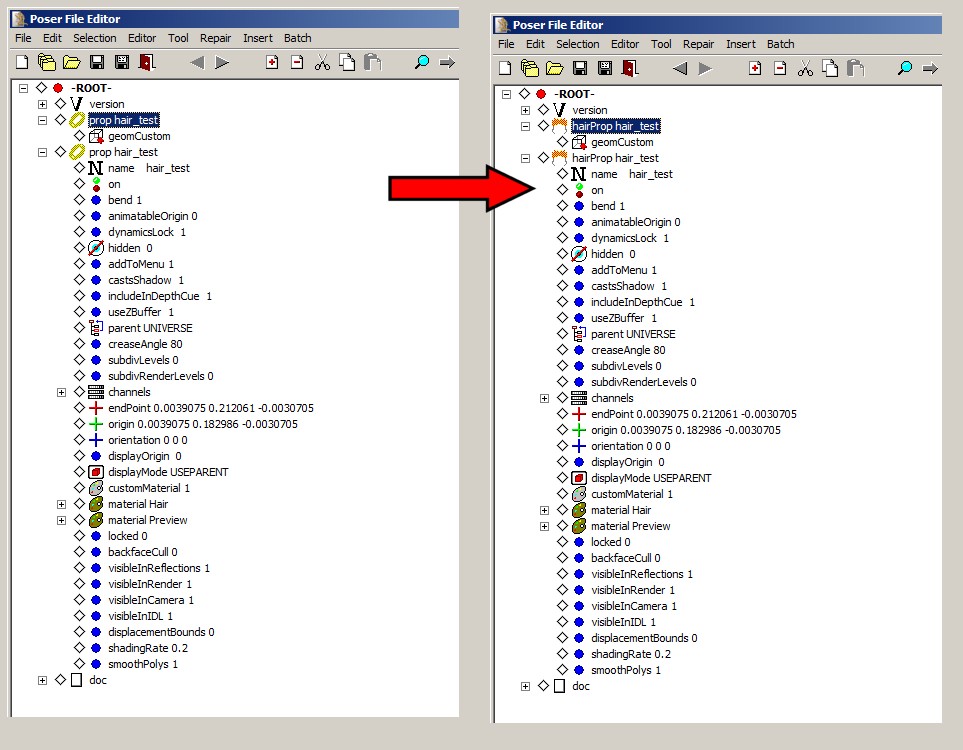Open the Repair menu in left window
Screen dimensions: 963x750
pos(216,38)
